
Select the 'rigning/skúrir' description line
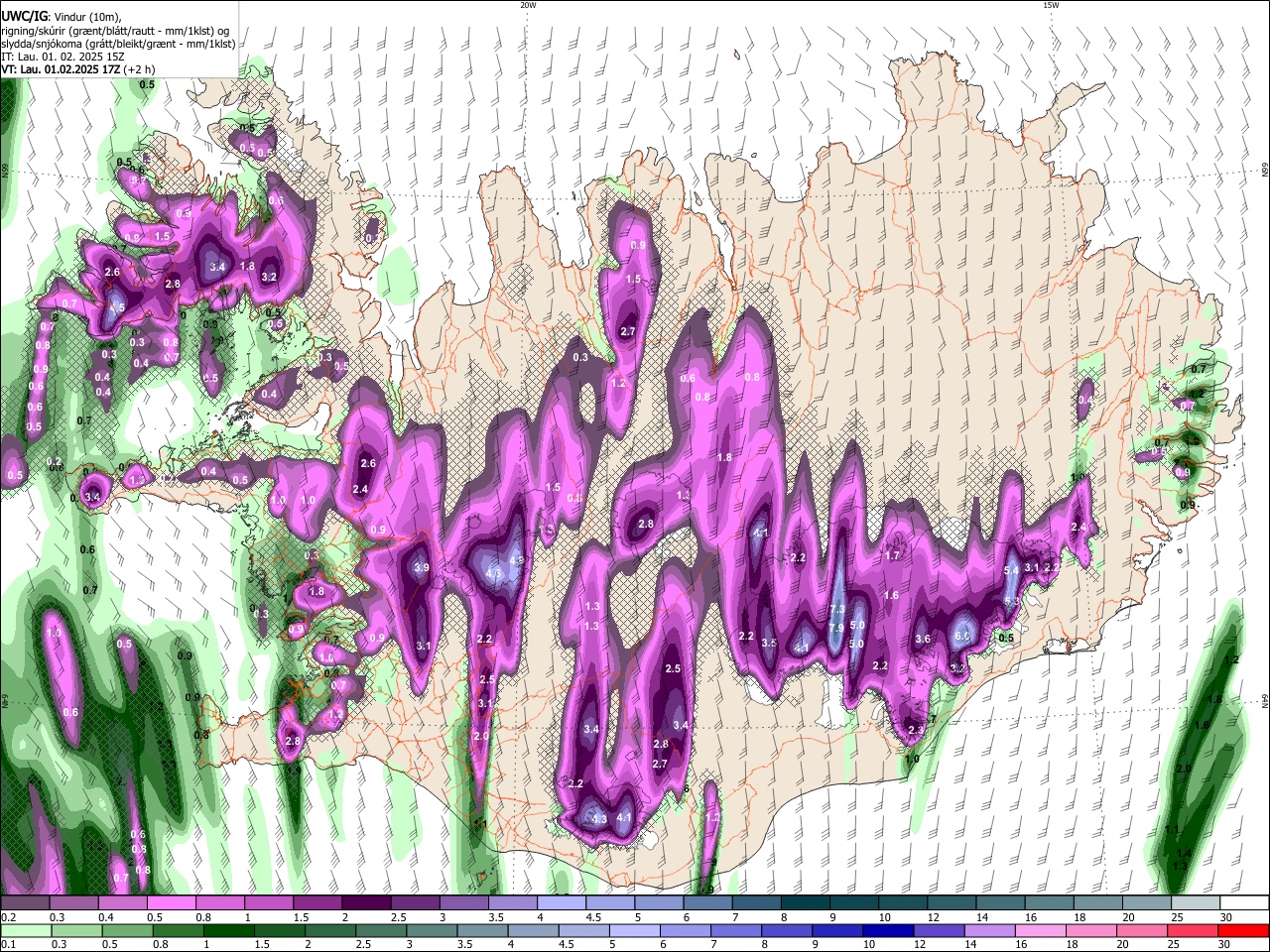point(115,30)
